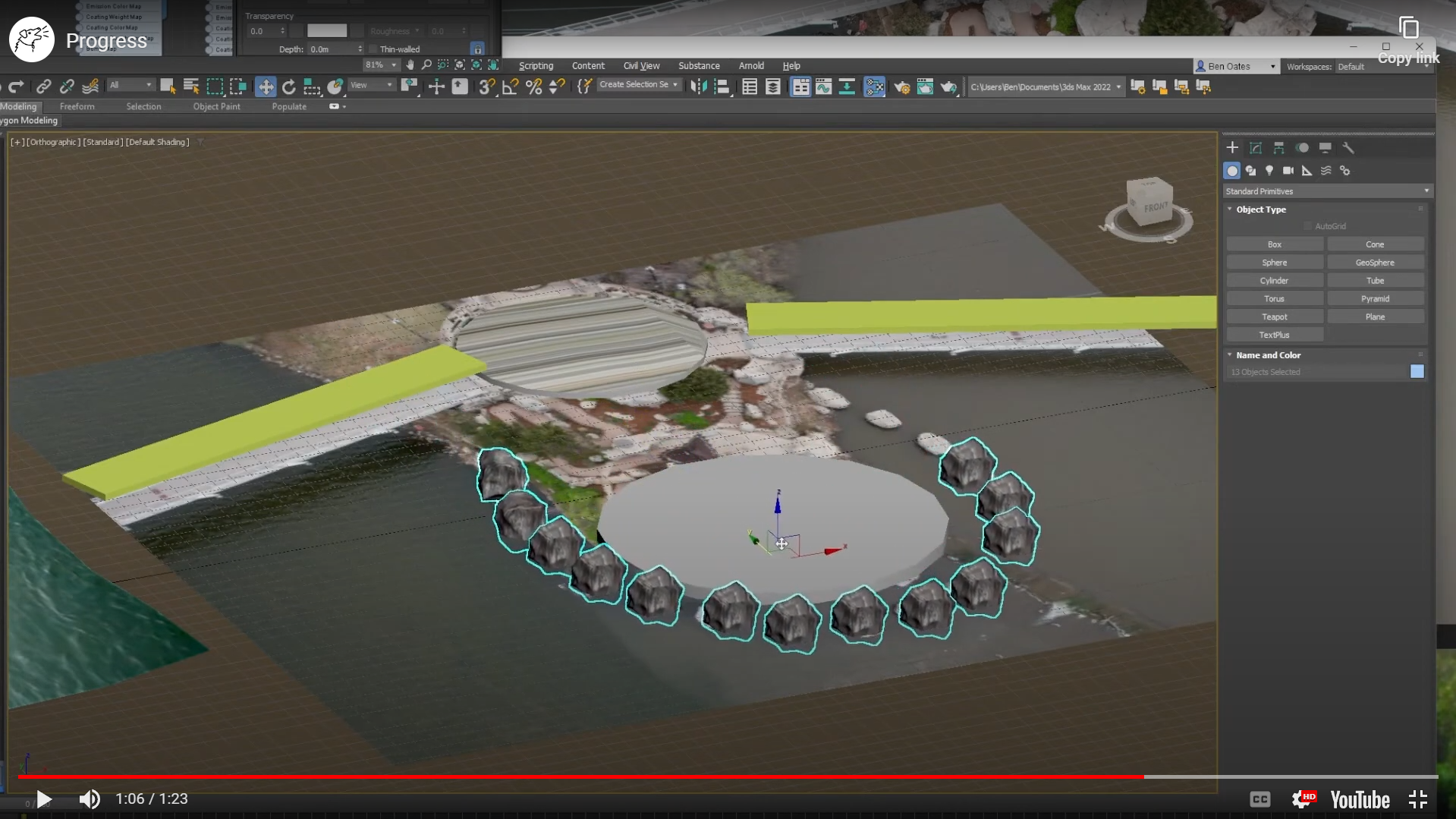Click the Render Production teapot icon
1456x819 pixels.
948,87
